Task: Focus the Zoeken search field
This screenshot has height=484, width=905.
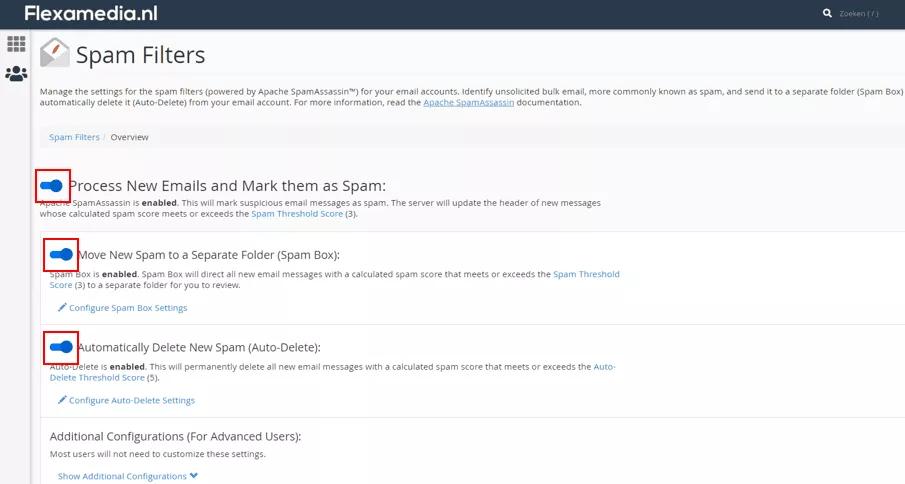Action: coord(859,13)
